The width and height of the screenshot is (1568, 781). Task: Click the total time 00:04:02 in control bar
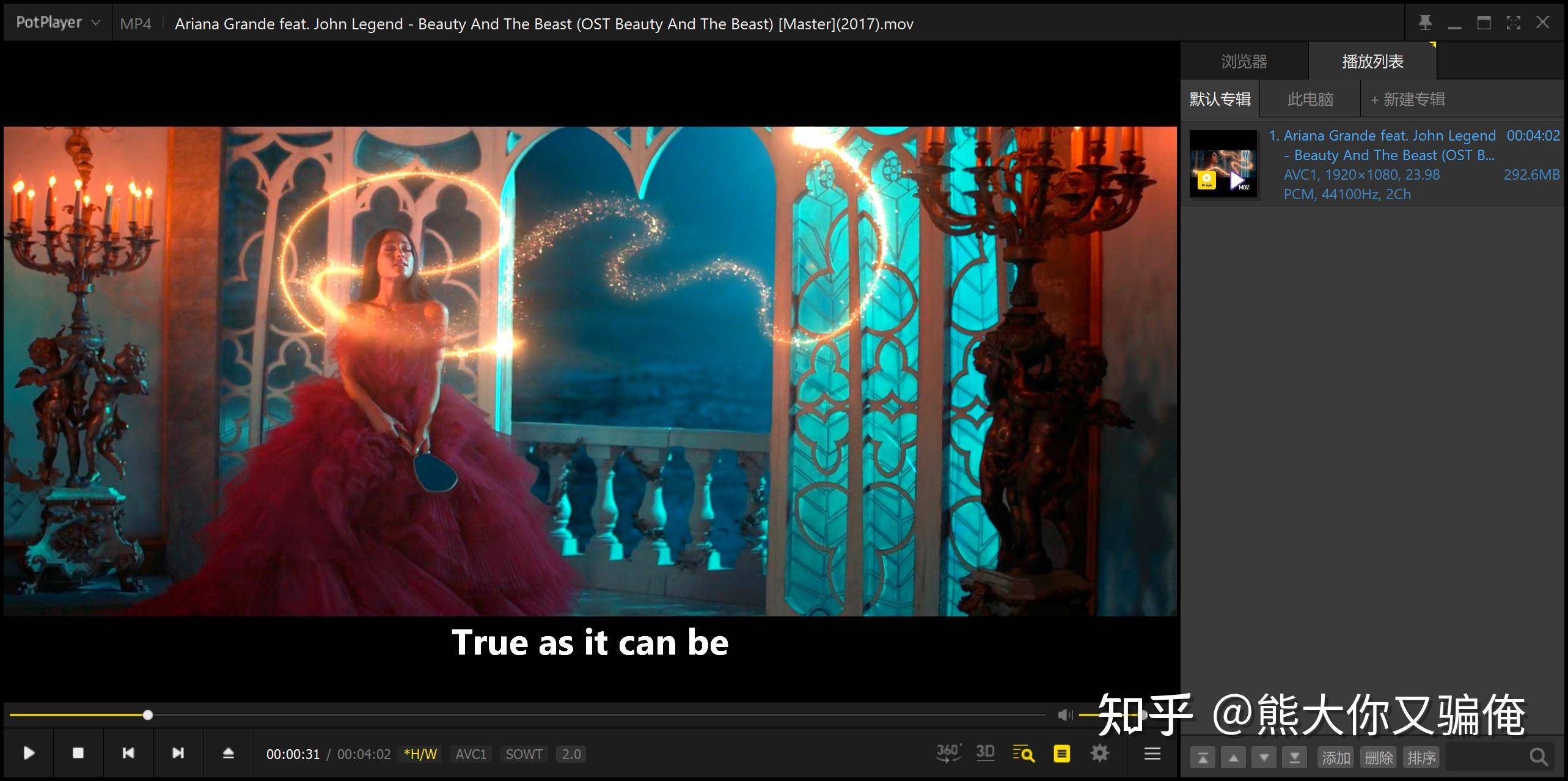tap(364, 754)
